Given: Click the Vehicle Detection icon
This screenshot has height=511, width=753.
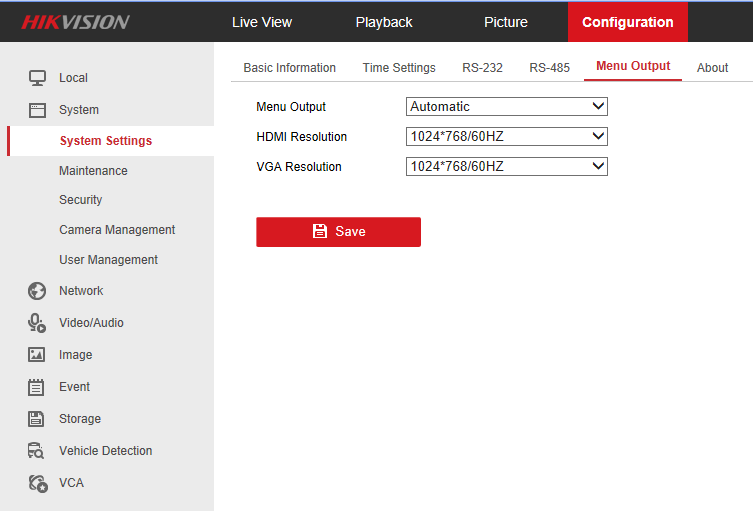Looking at the screenshot, I should pos(37,451).
